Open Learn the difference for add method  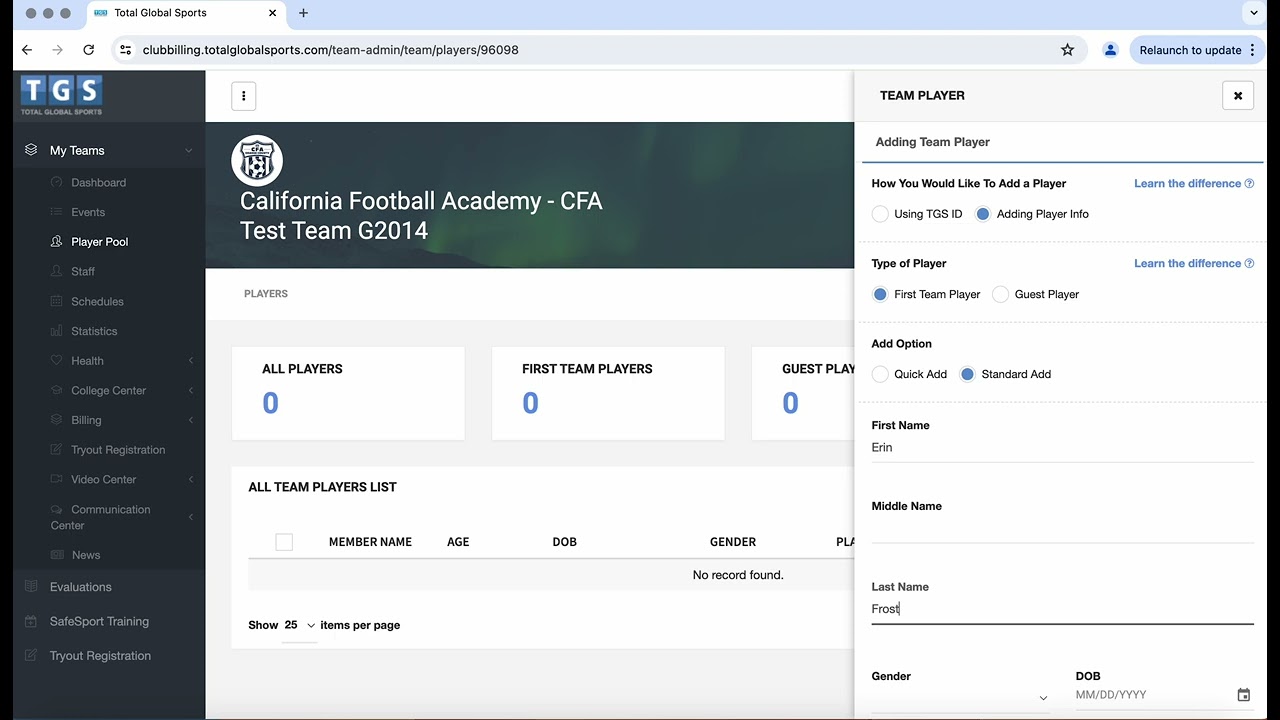pos(1193,184)
